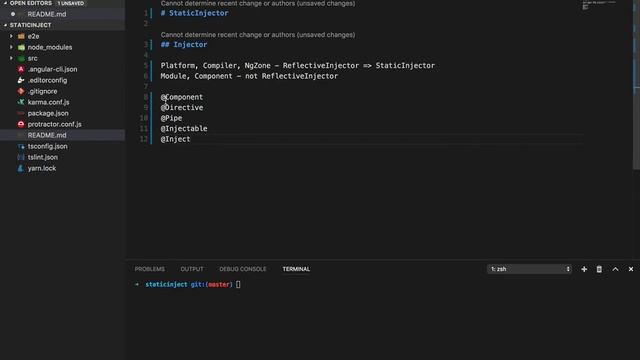Collapse the STATICINJECT section
640x360 pixels.
coord(5,25)
